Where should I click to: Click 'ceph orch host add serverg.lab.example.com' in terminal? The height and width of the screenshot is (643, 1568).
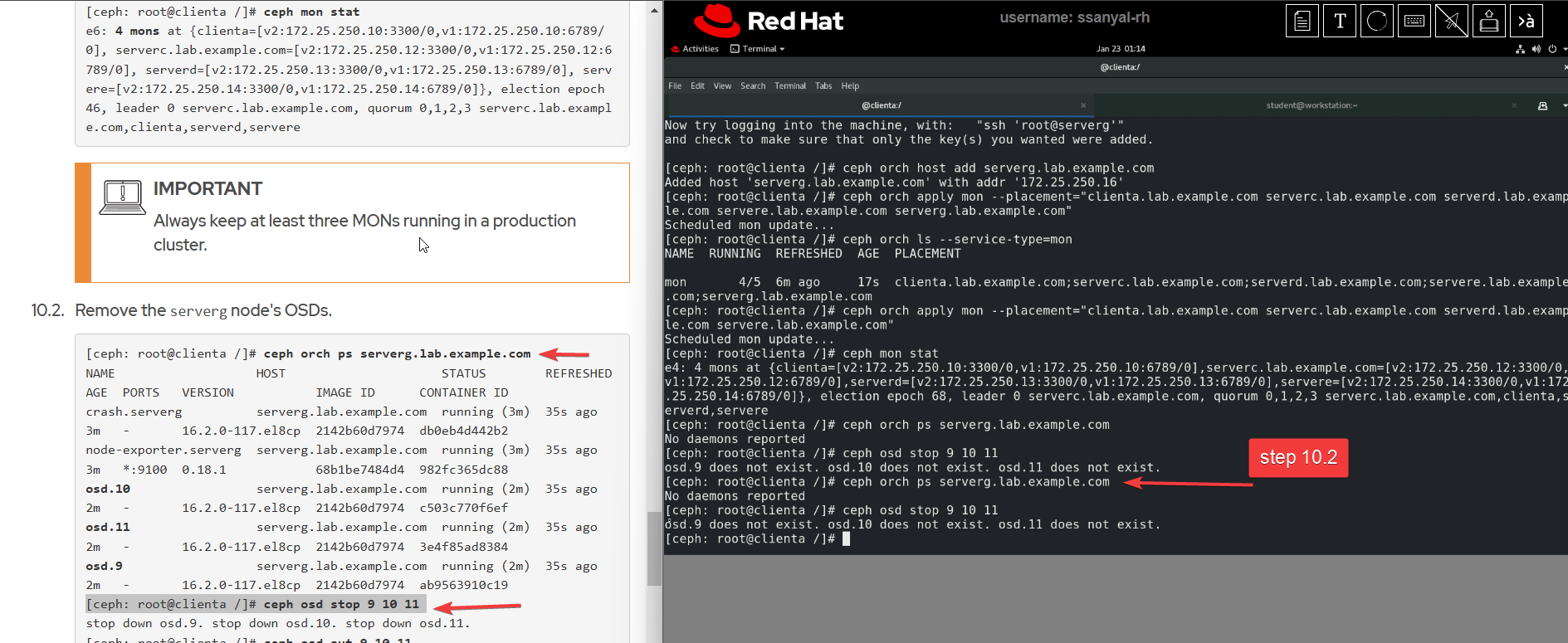[x=999, y=168]
